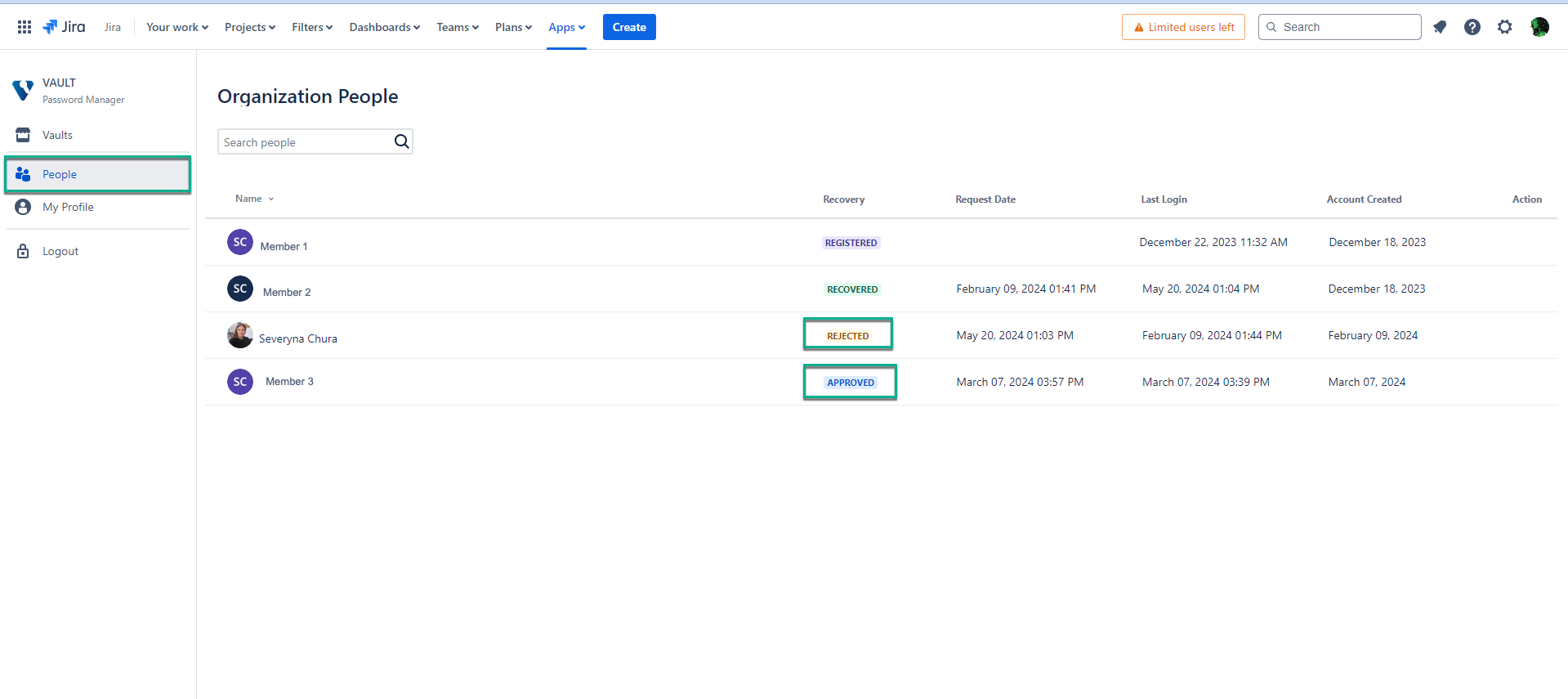Go to My Profile in sidebar
The image size is (1568, 699).
68,207
